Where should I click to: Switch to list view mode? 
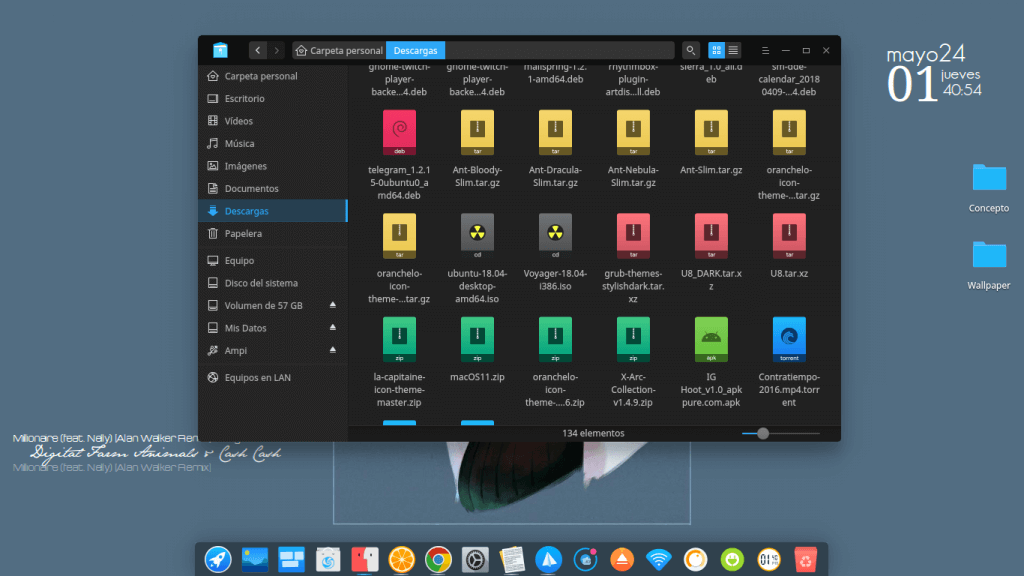tap(733, 50)
